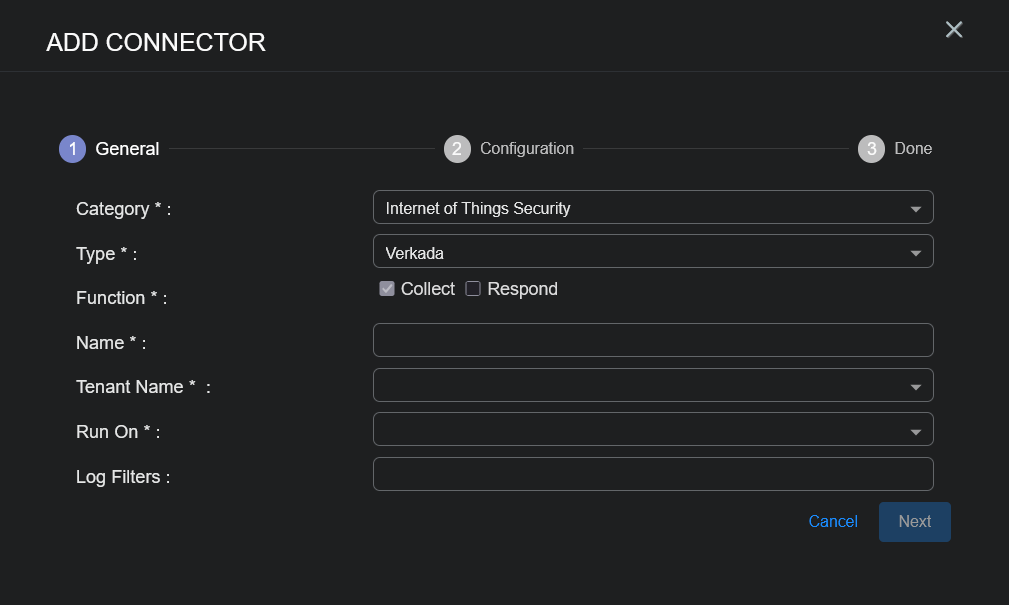
Task: Click the step 3 Done circle icon
Action: click(871, 149)
